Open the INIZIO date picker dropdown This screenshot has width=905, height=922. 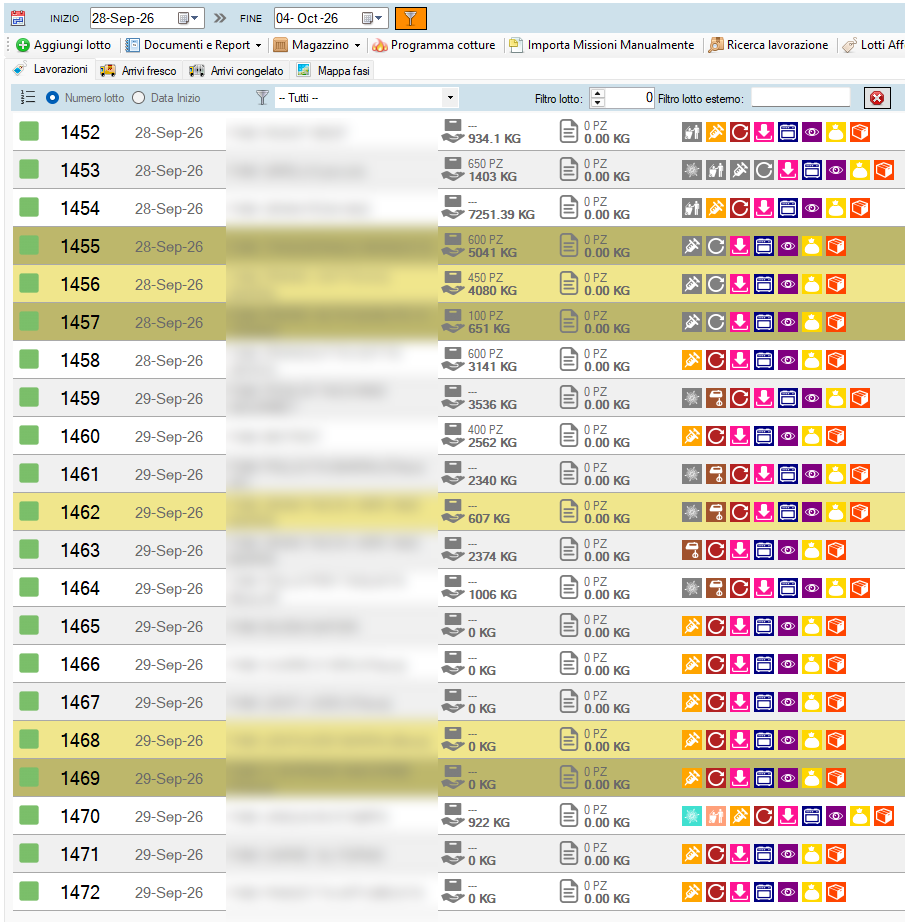(x=188, y=18)
